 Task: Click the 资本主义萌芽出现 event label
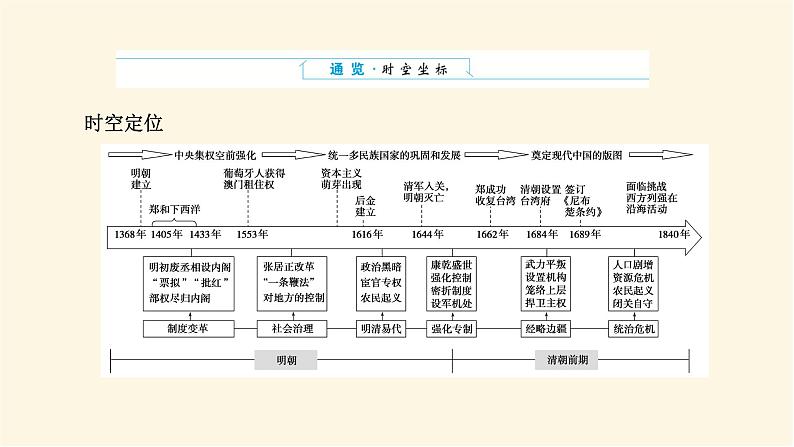[x=341, y=179]
